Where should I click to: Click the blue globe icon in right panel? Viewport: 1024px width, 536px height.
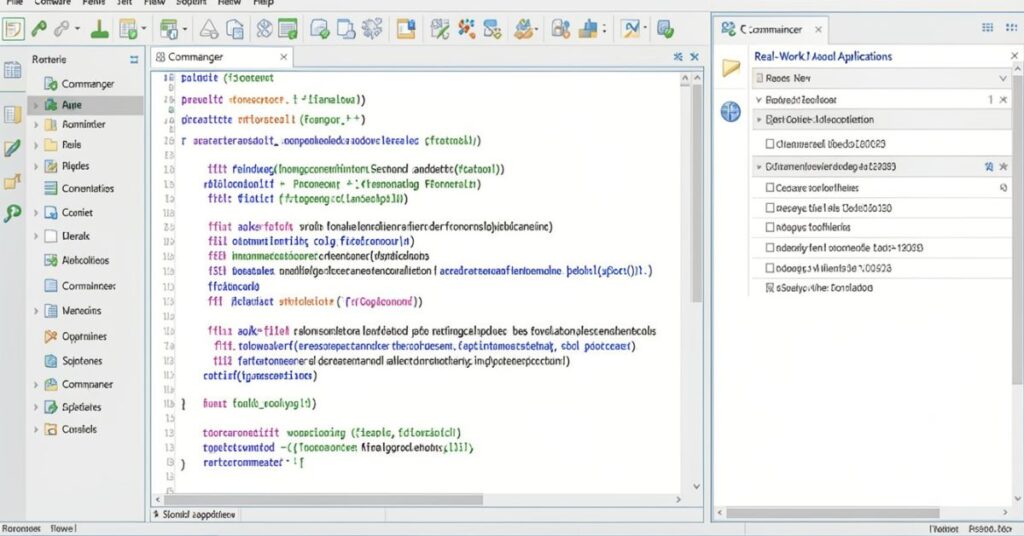(730, 112)
